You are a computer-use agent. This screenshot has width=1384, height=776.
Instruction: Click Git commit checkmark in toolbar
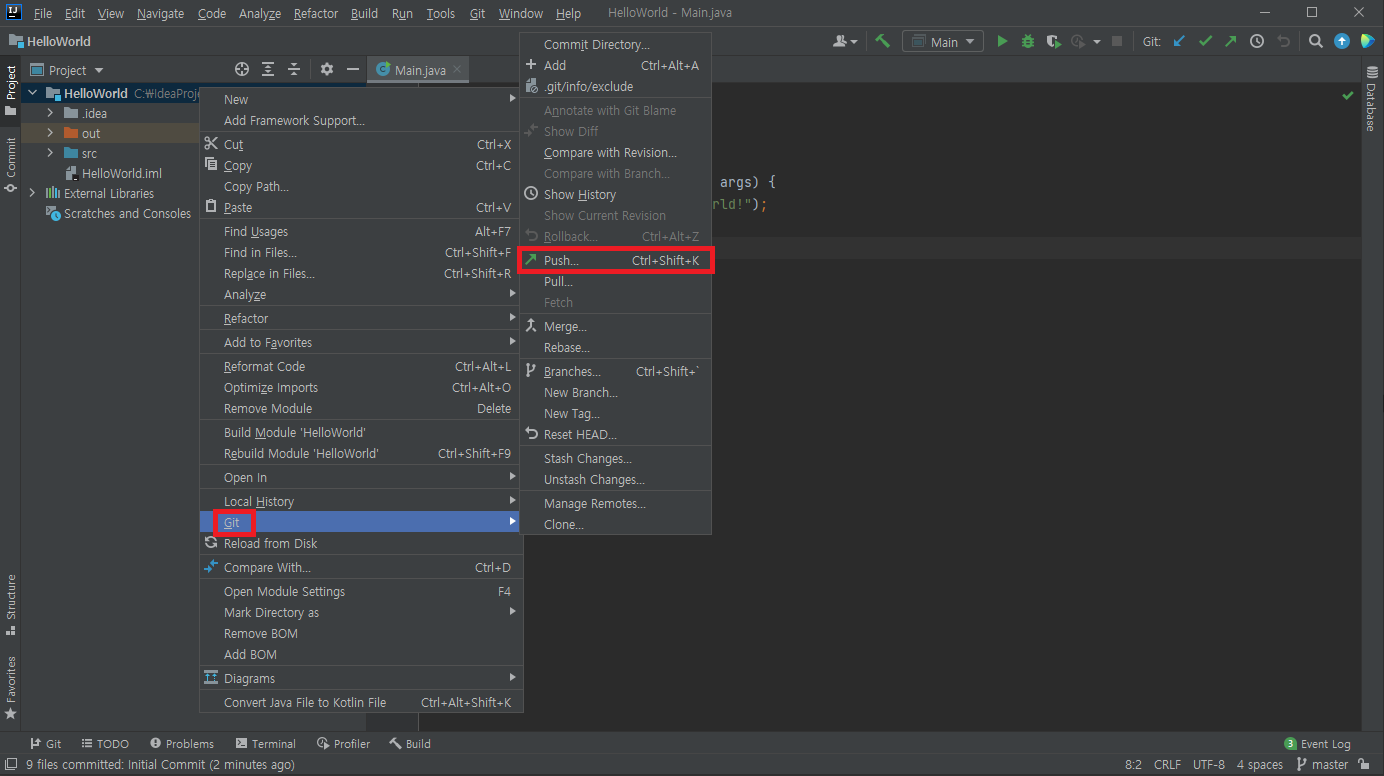pos(1205,41)
